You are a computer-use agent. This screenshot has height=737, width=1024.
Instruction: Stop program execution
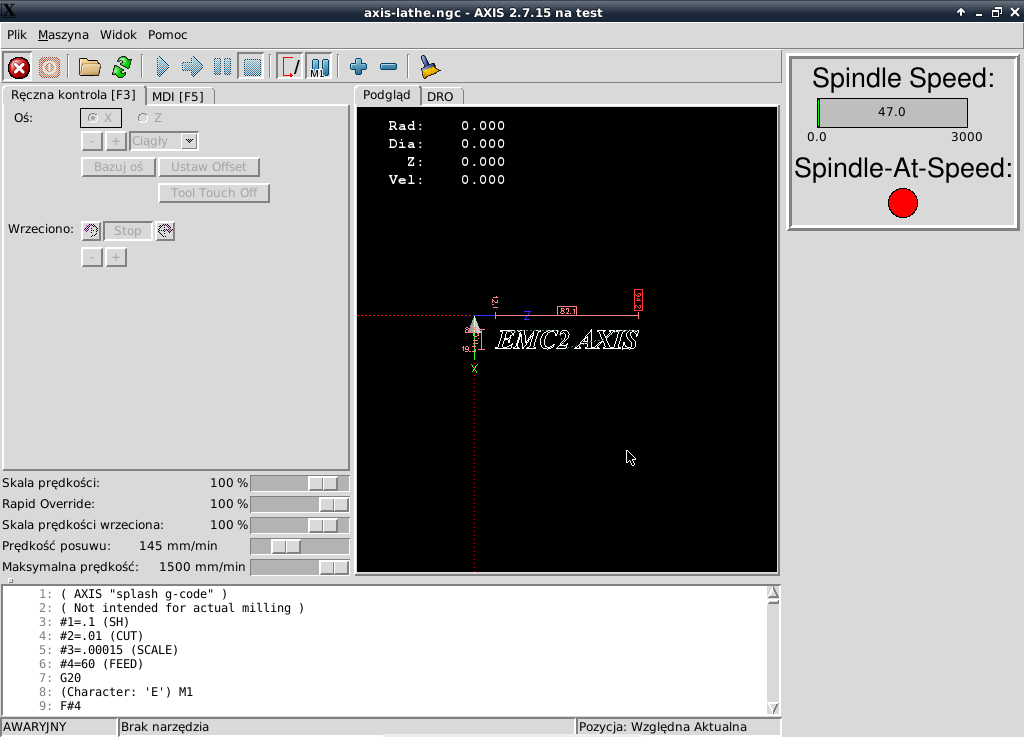(x=251, y=67)
